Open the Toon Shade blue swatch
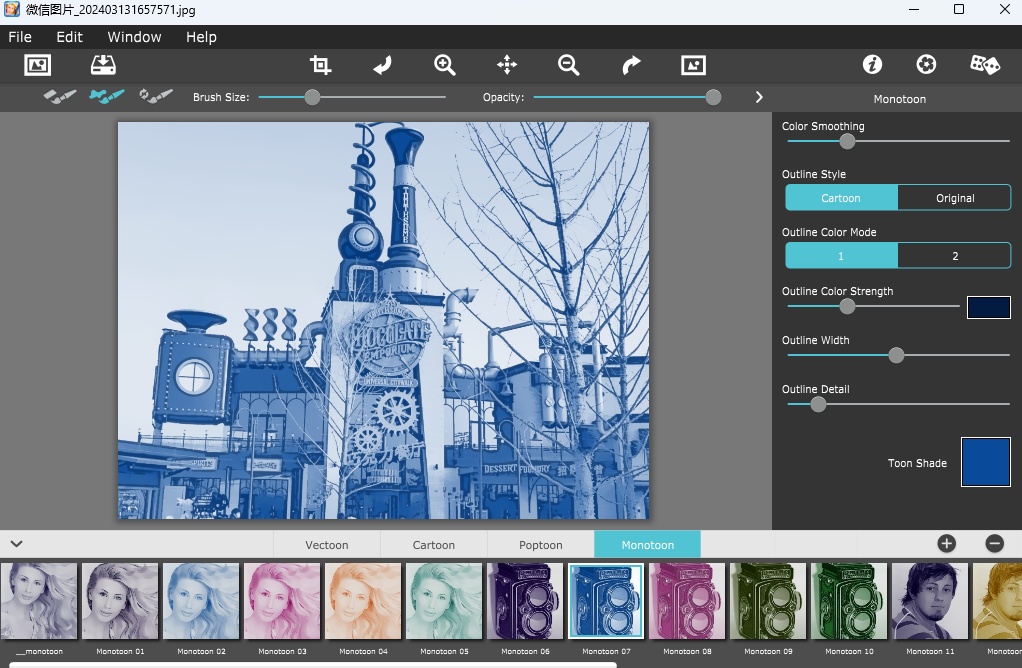1022x668 pixels. [x=986, y=462]
